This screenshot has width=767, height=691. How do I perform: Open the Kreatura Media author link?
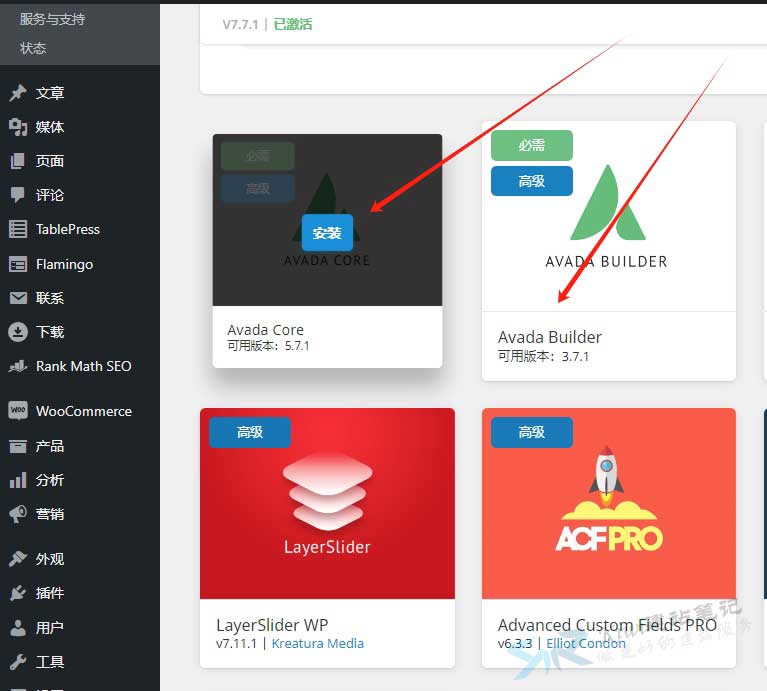tap(317, 644)
